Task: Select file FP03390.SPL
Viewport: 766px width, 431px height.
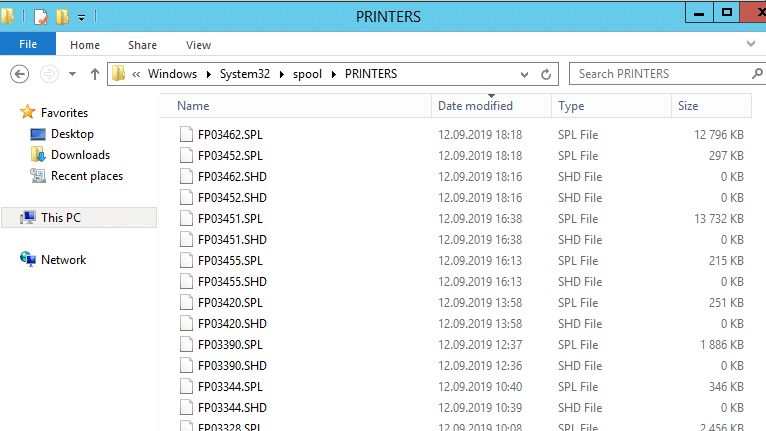Action: point(230,345)
